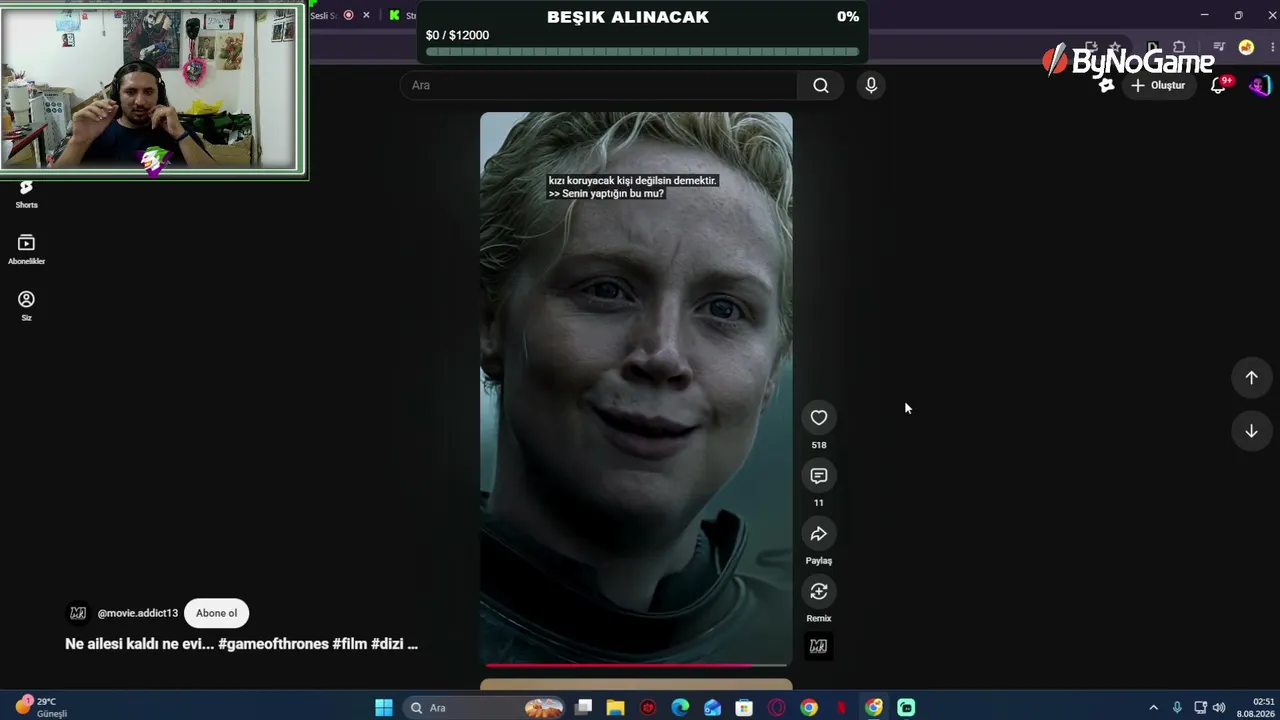Click the #film hashtag
This screenshot has width=1280, height=720.
[x=350, y=644]
